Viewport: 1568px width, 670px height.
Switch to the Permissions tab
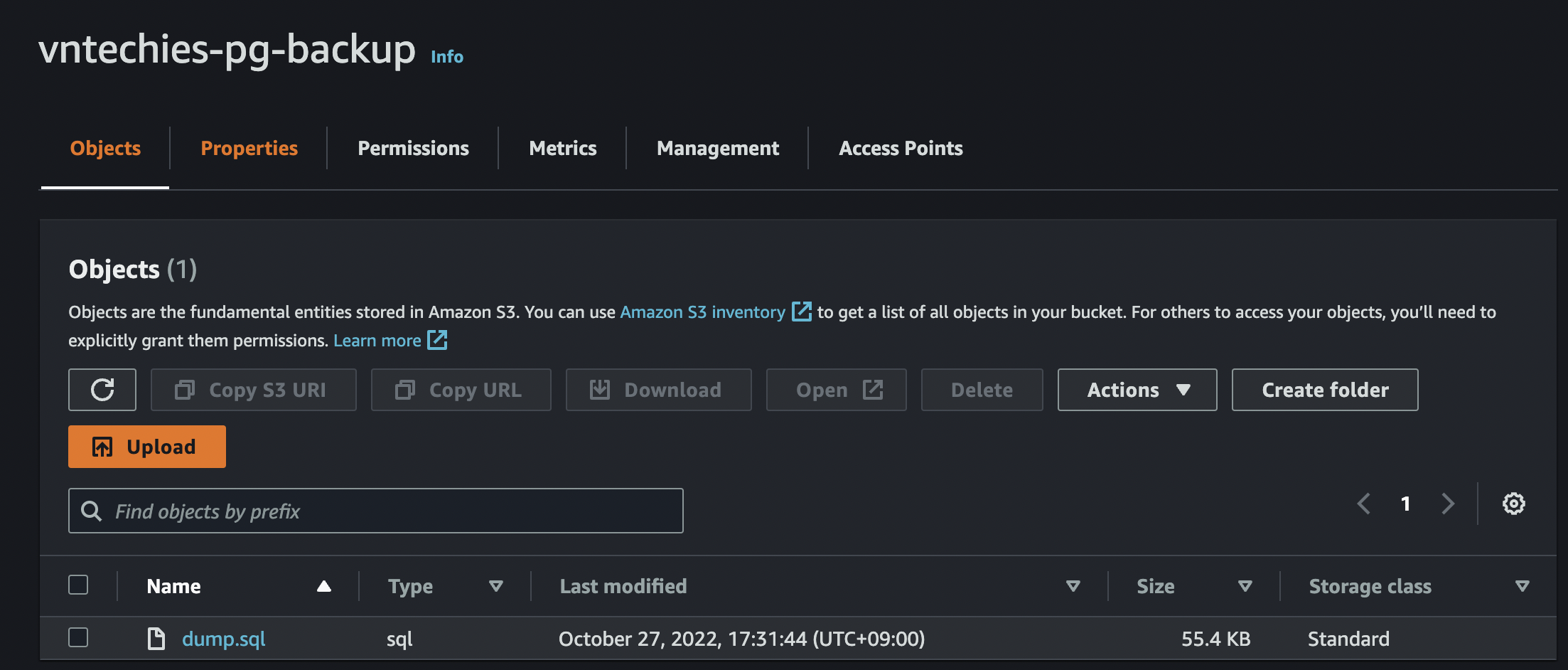pos(413,148)
